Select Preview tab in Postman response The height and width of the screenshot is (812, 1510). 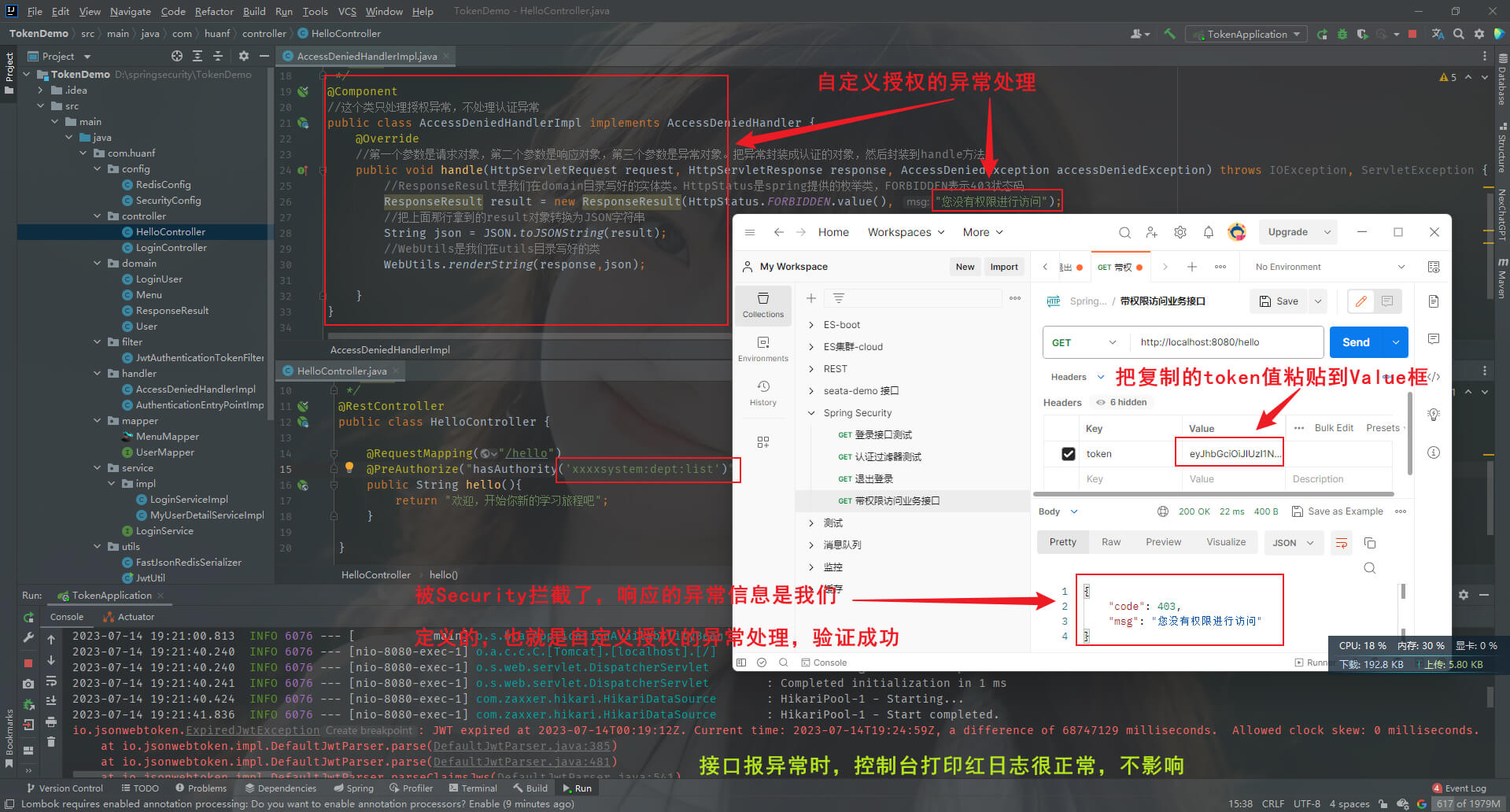pyautogui.click(x=1163, y=542)
